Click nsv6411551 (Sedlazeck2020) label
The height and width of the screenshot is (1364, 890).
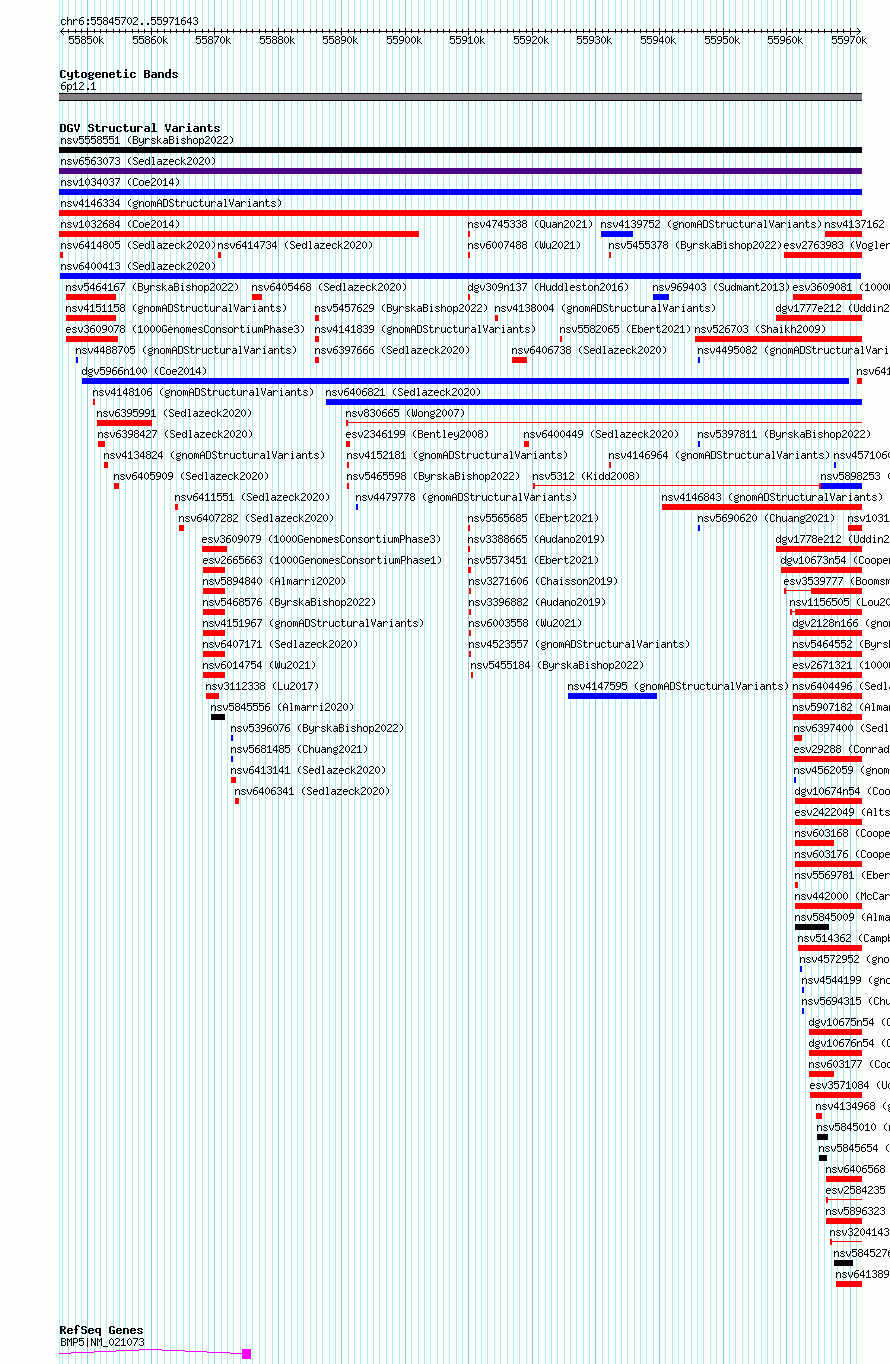253,497
